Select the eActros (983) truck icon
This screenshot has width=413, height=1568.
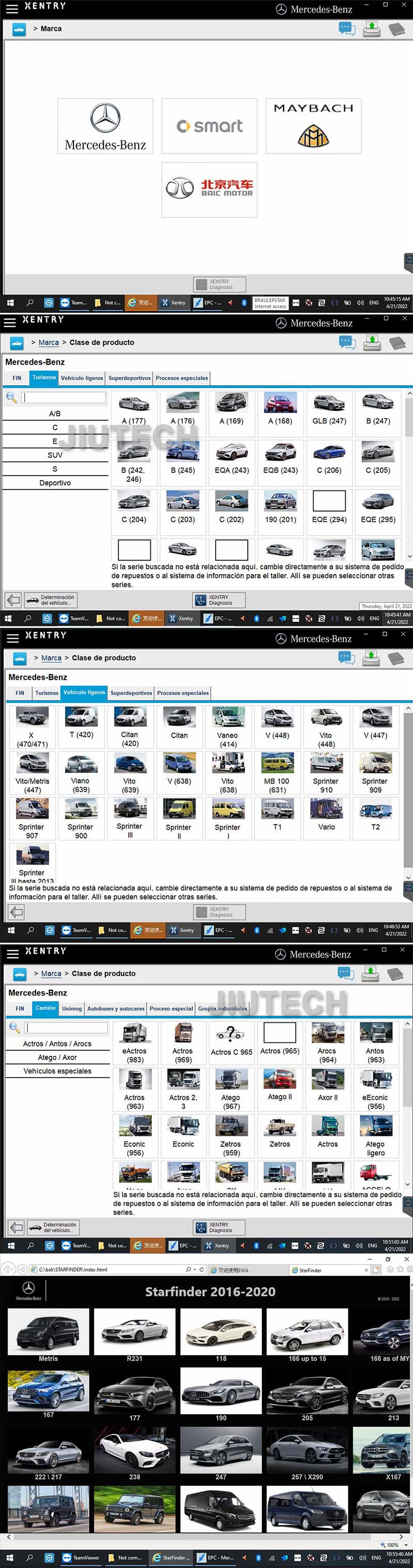134,1043
